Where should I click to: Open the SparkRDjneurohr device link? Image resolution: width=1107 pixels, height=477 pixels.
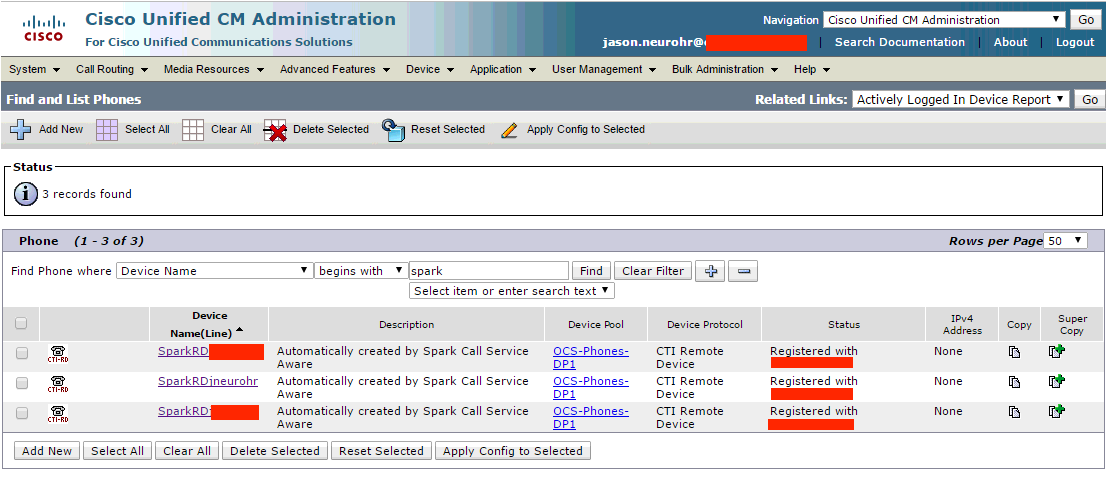(x=208, y=381)
